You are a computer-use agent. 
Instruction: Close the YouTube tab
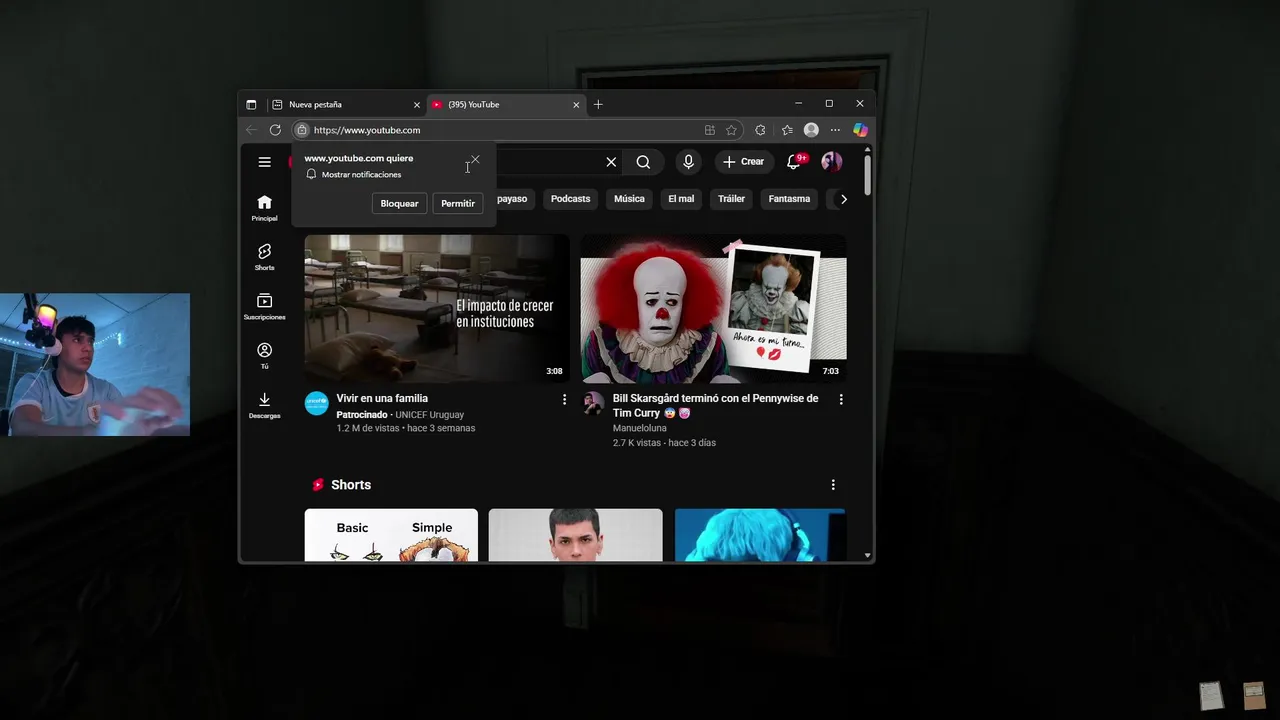[x=576, y=104]
